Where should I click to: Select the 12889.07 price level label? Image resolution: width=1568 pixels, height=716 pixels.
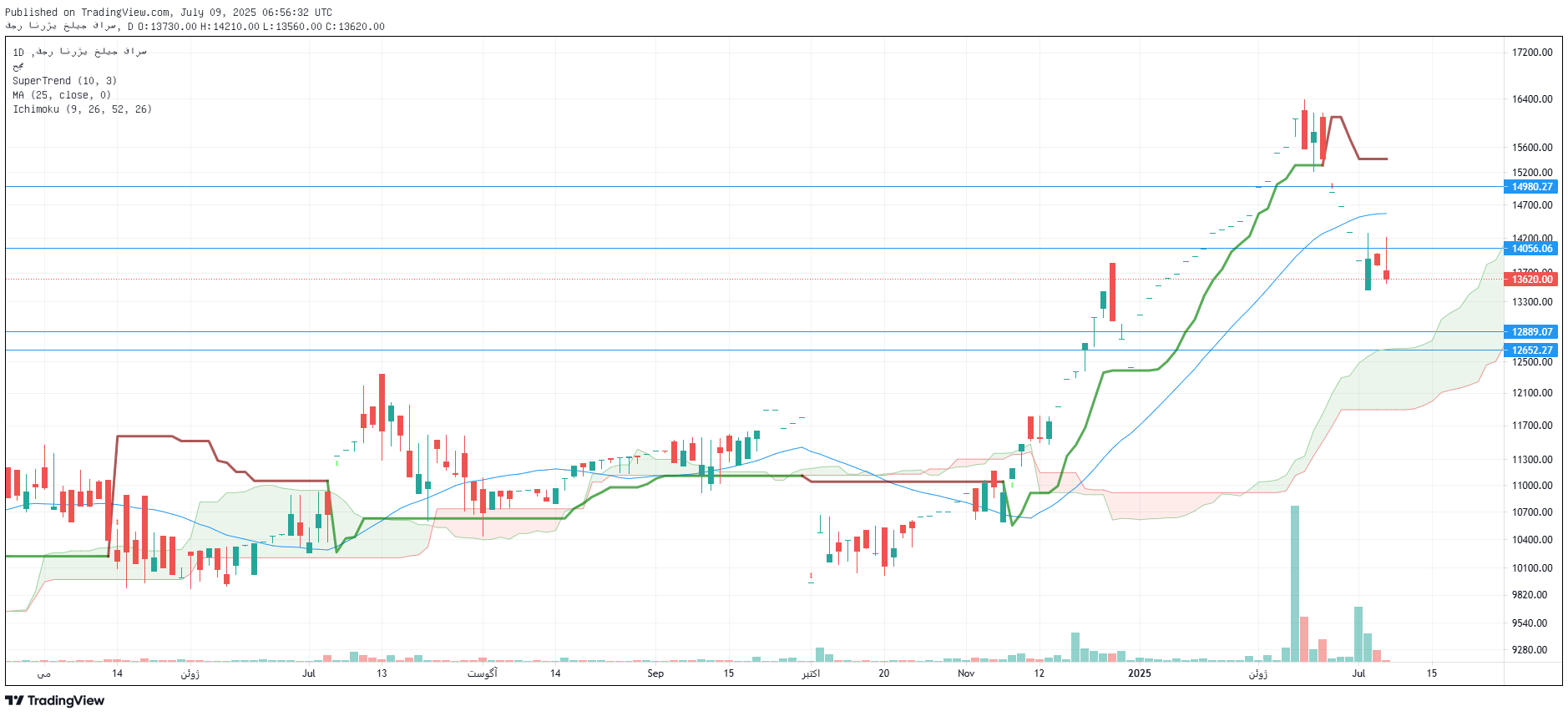(x=1531, y=332)
